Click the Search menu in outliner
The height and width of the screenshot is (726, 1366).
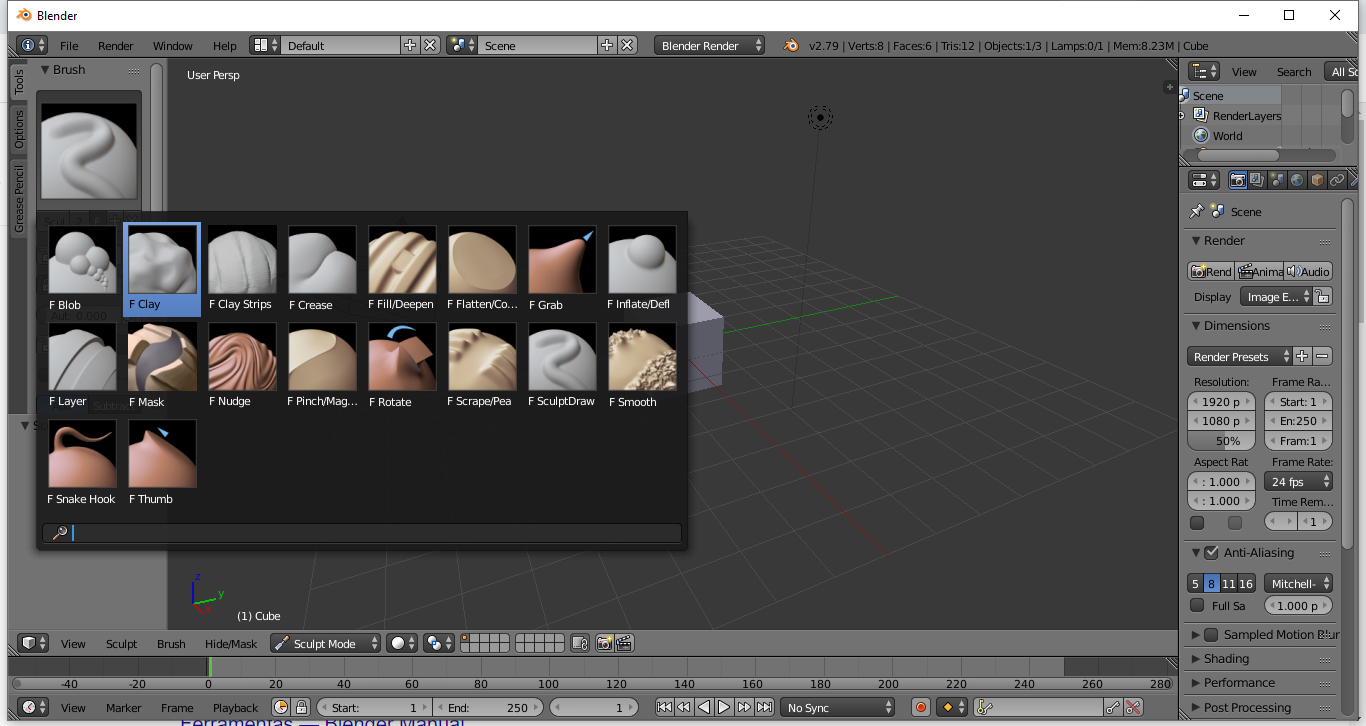1294,72
